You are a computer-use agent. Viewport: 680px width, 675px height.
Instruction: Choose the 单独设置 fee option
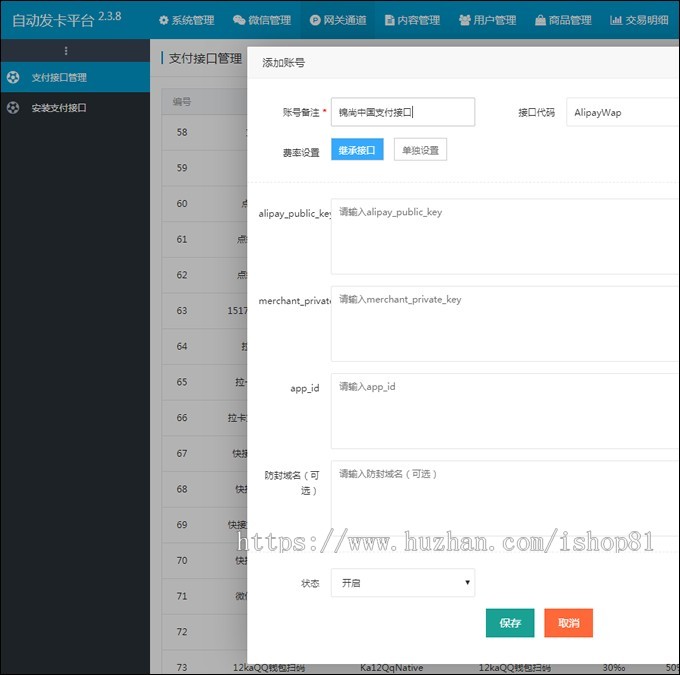[x=420, y=150]
